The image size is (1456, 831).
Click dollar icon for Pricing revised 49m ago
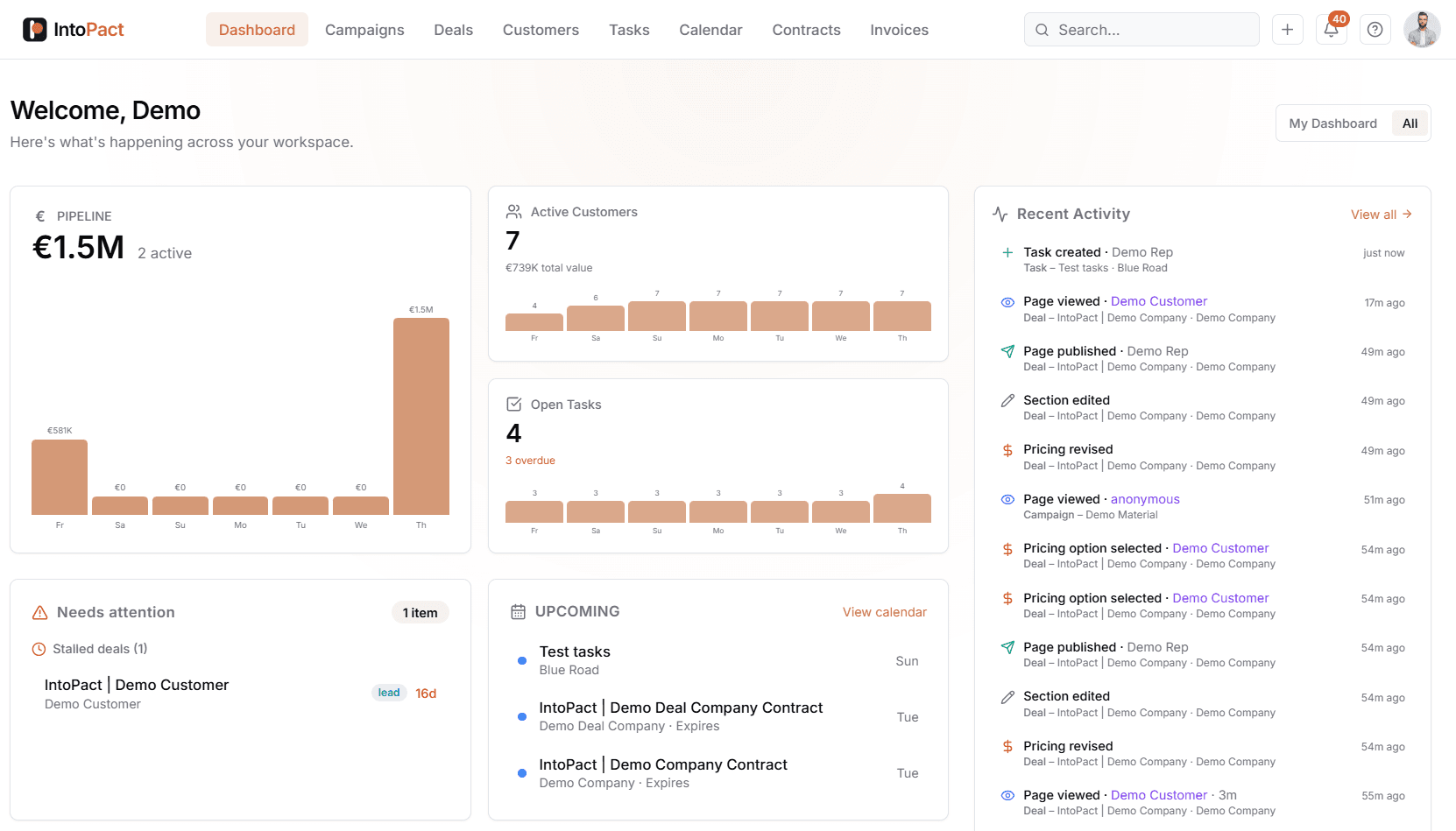pyautogui.click(x=1007, y=450)
